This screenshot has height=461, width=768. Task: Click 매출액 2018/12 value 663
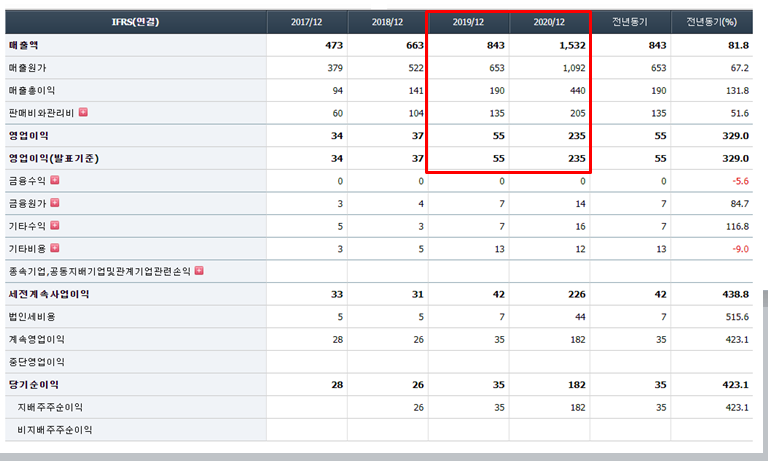pyautogui.click(x=415, y=45)
